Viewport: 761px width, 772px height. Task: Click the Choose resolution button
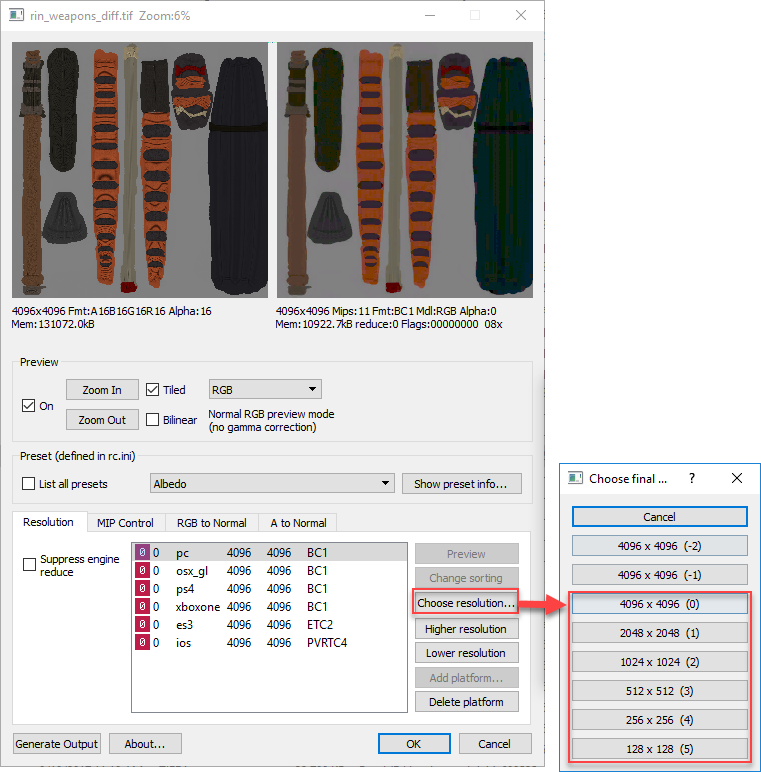465,603
